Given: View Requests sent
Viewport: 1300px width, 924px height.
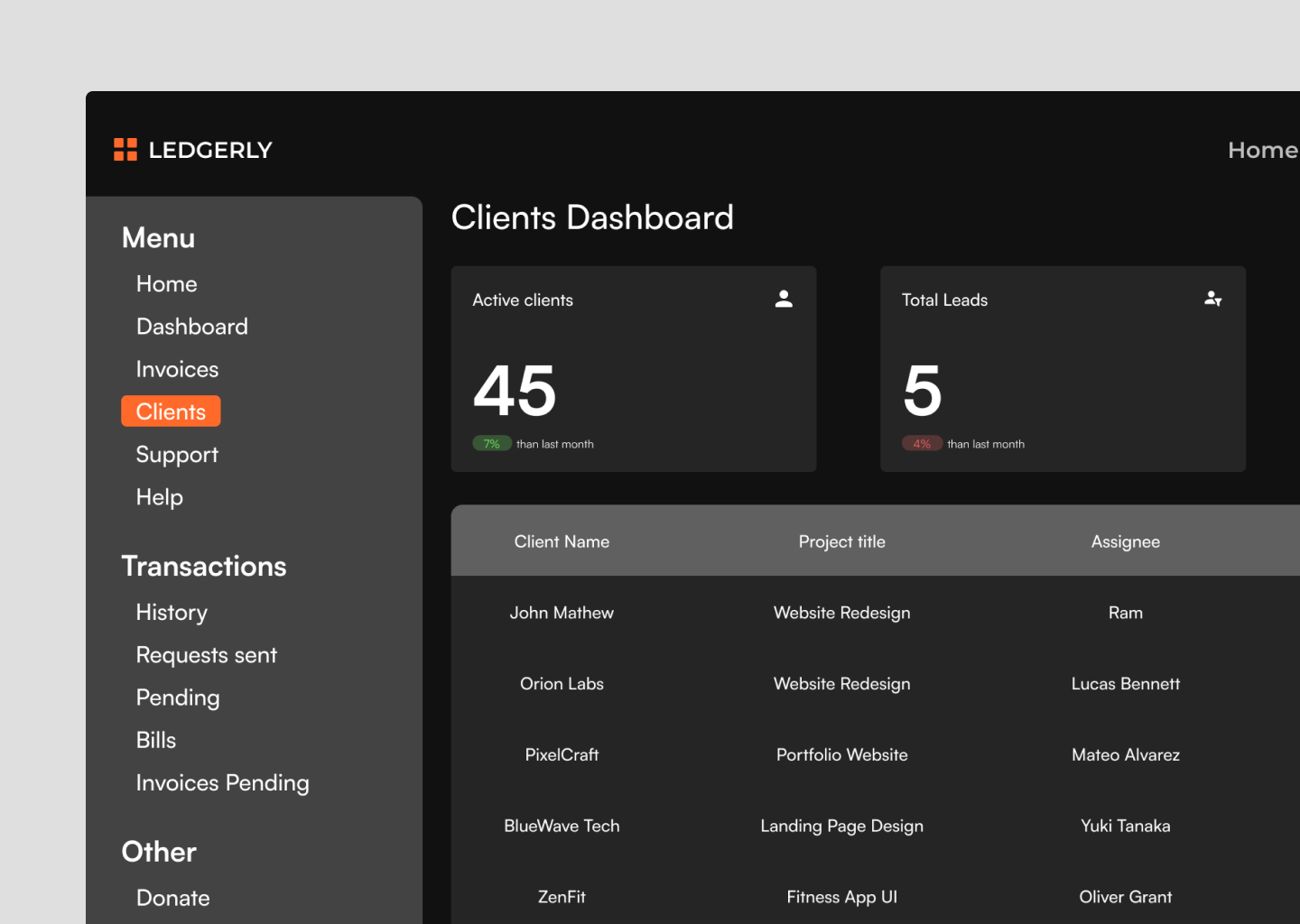Looking at the screenshot, I should pyautogui.click(x=206, y=654).
